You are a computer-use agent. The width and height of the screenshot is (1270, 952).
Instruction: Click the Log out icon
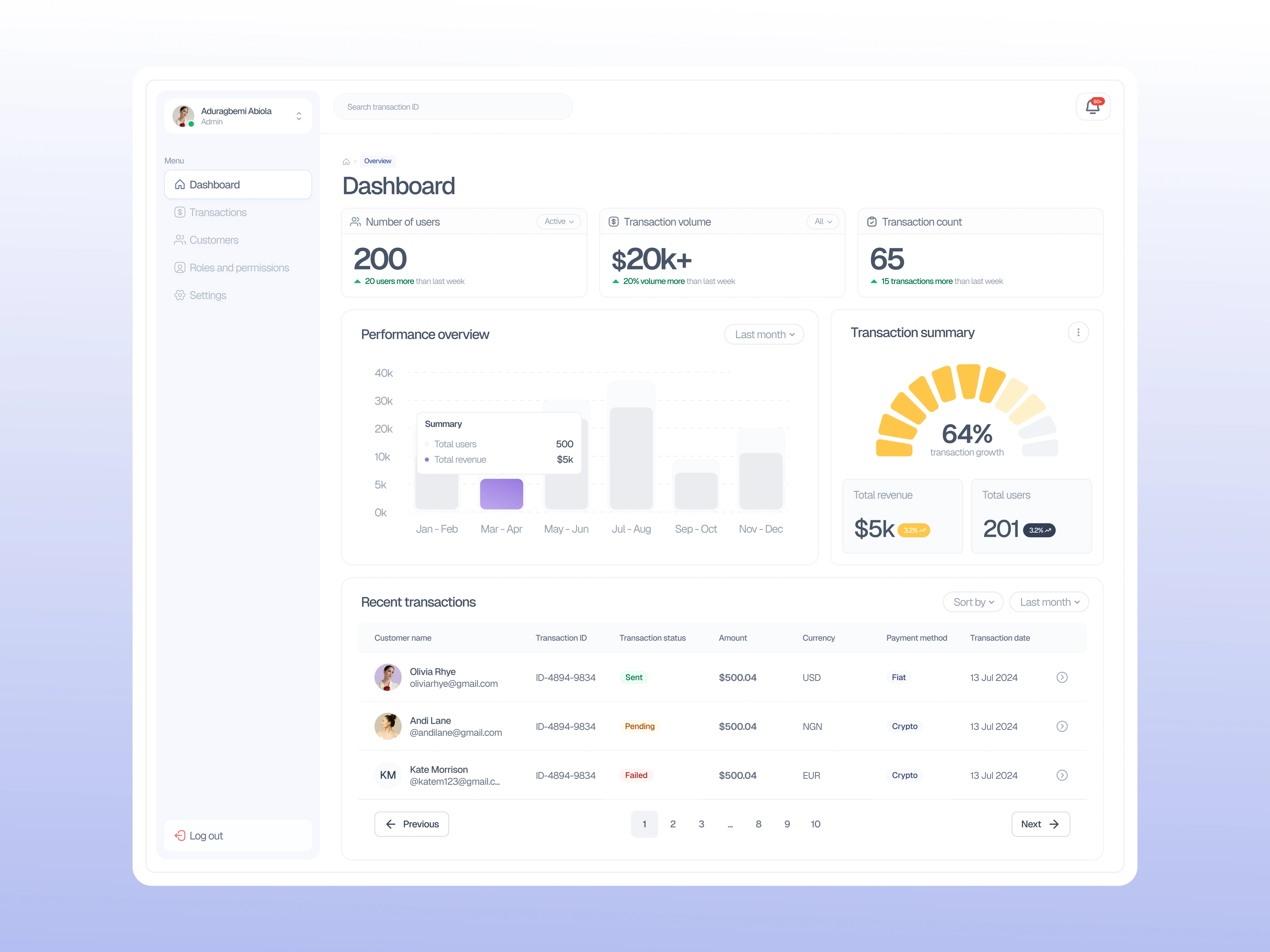point(180,836)
